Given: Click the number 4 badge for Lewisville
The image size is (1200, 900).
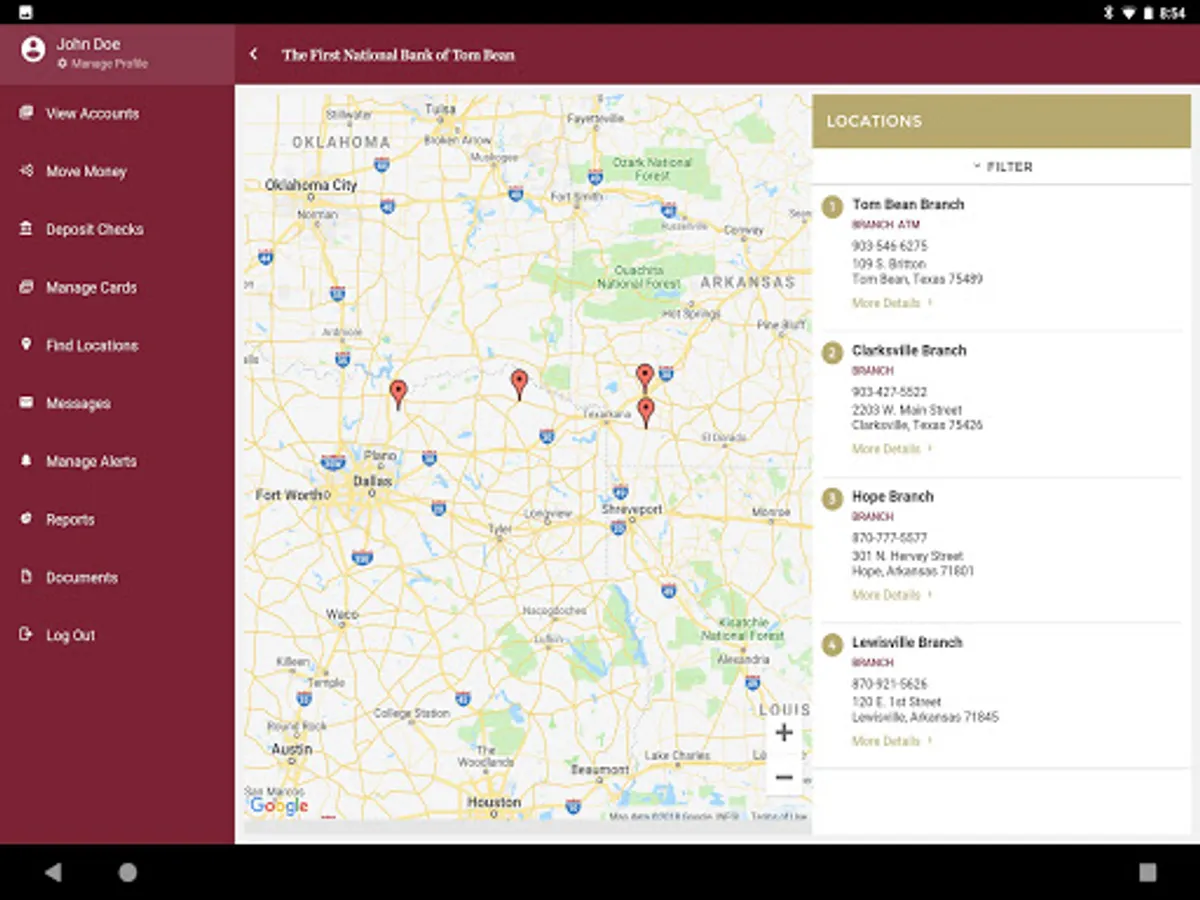Looking at the screenshot, I should point(832,645).
